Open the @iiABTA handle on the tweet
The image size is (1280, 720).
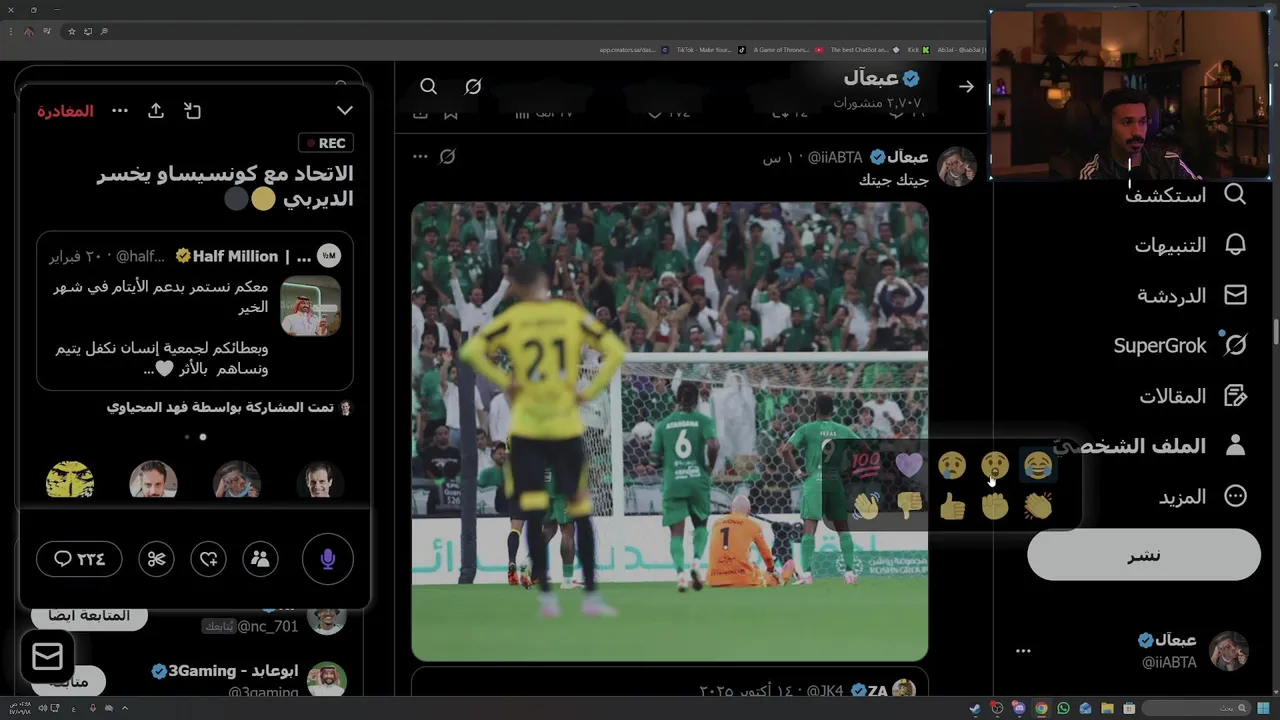(x=834, y=158)
